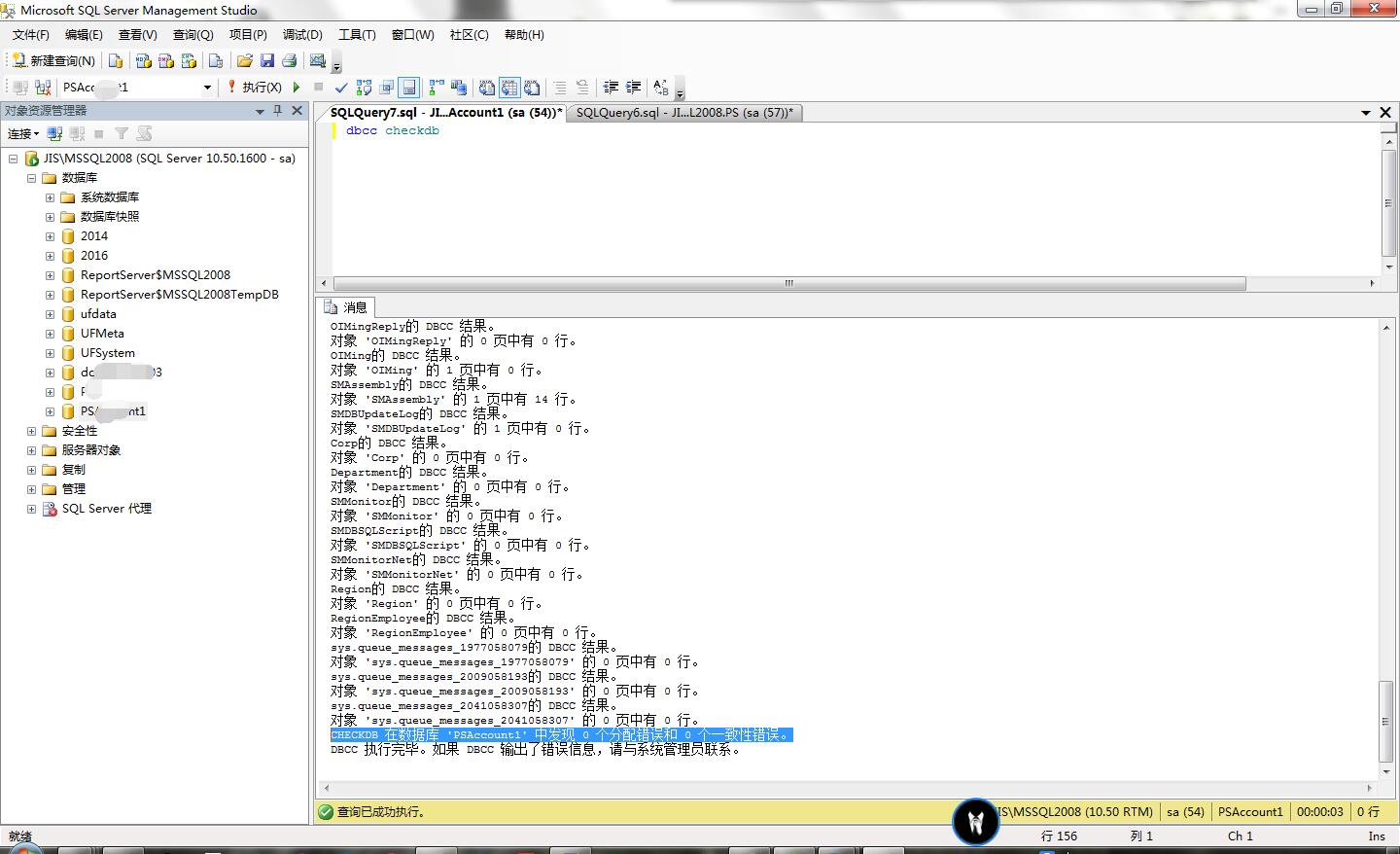Click the Connect Object Explorer icon

55,133
